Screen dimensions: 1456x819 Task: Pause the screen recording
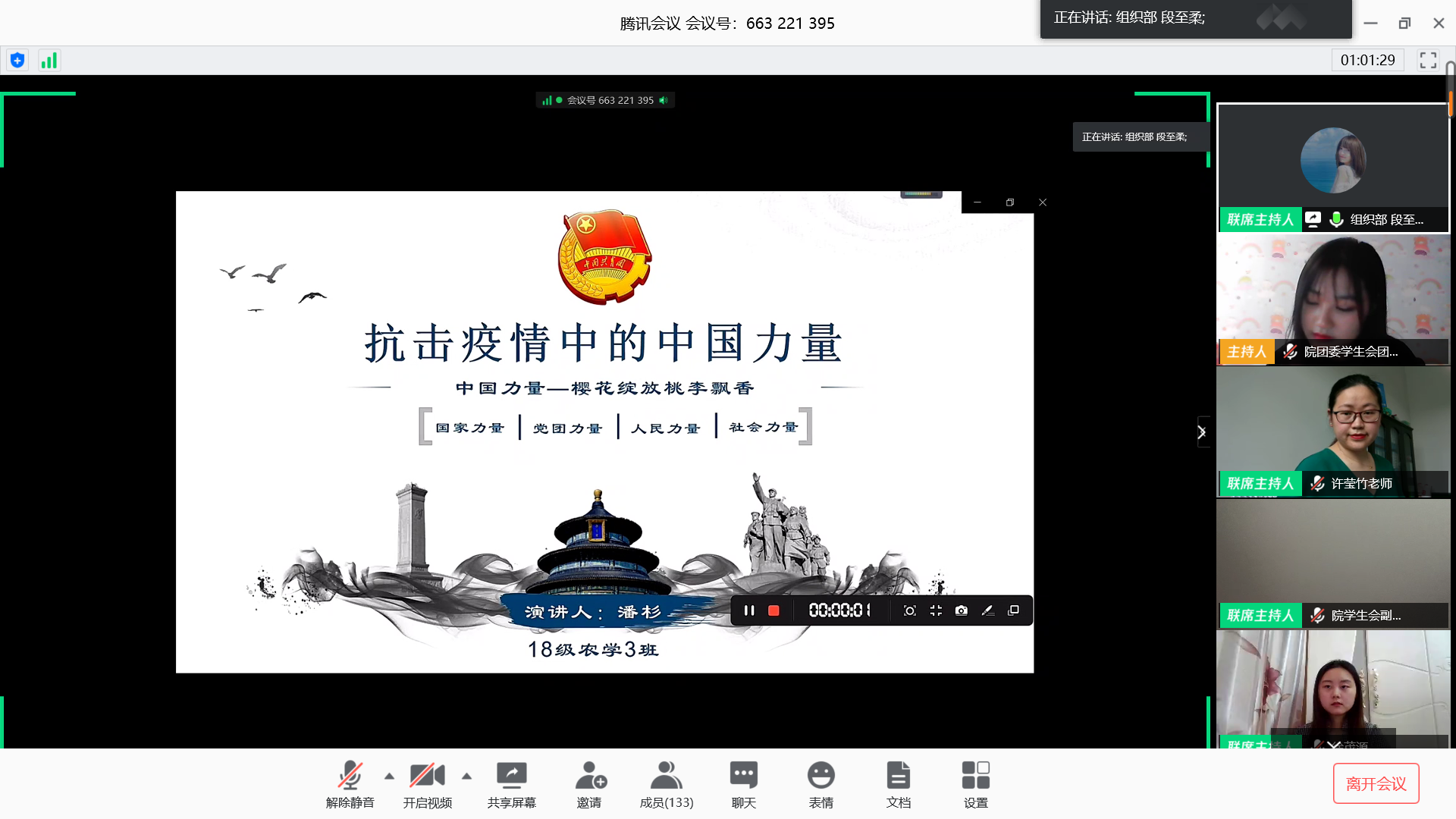[x=748, y=610]
